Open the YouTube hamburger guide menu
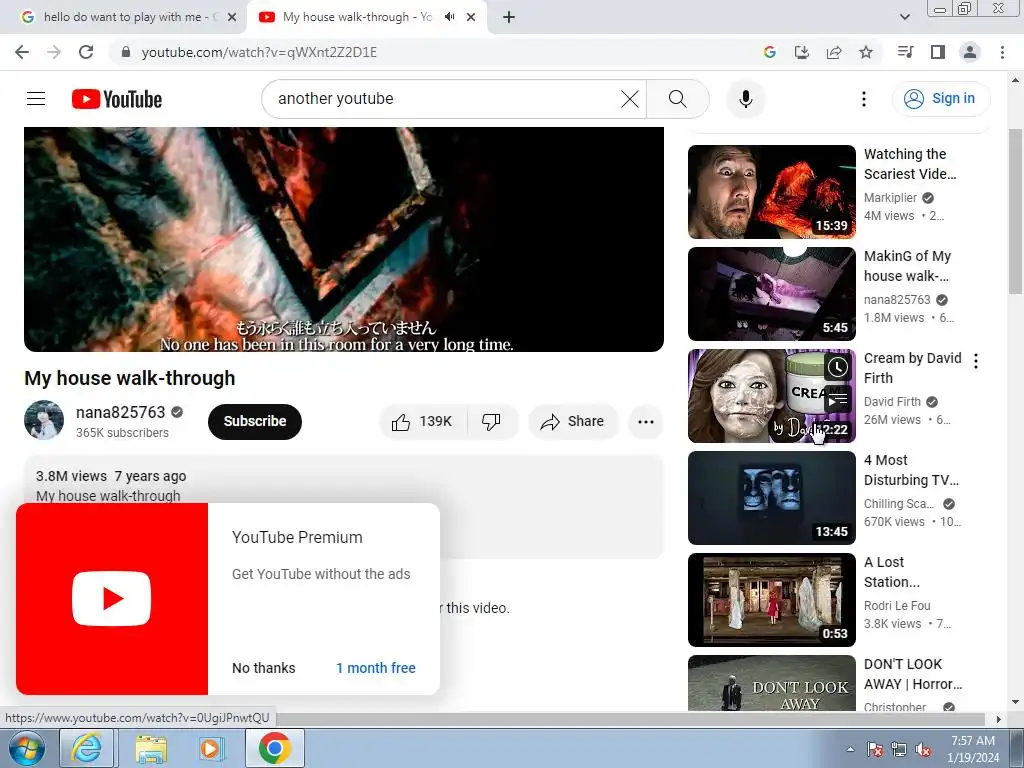The image size is (1024, 768). click(36, 99)
